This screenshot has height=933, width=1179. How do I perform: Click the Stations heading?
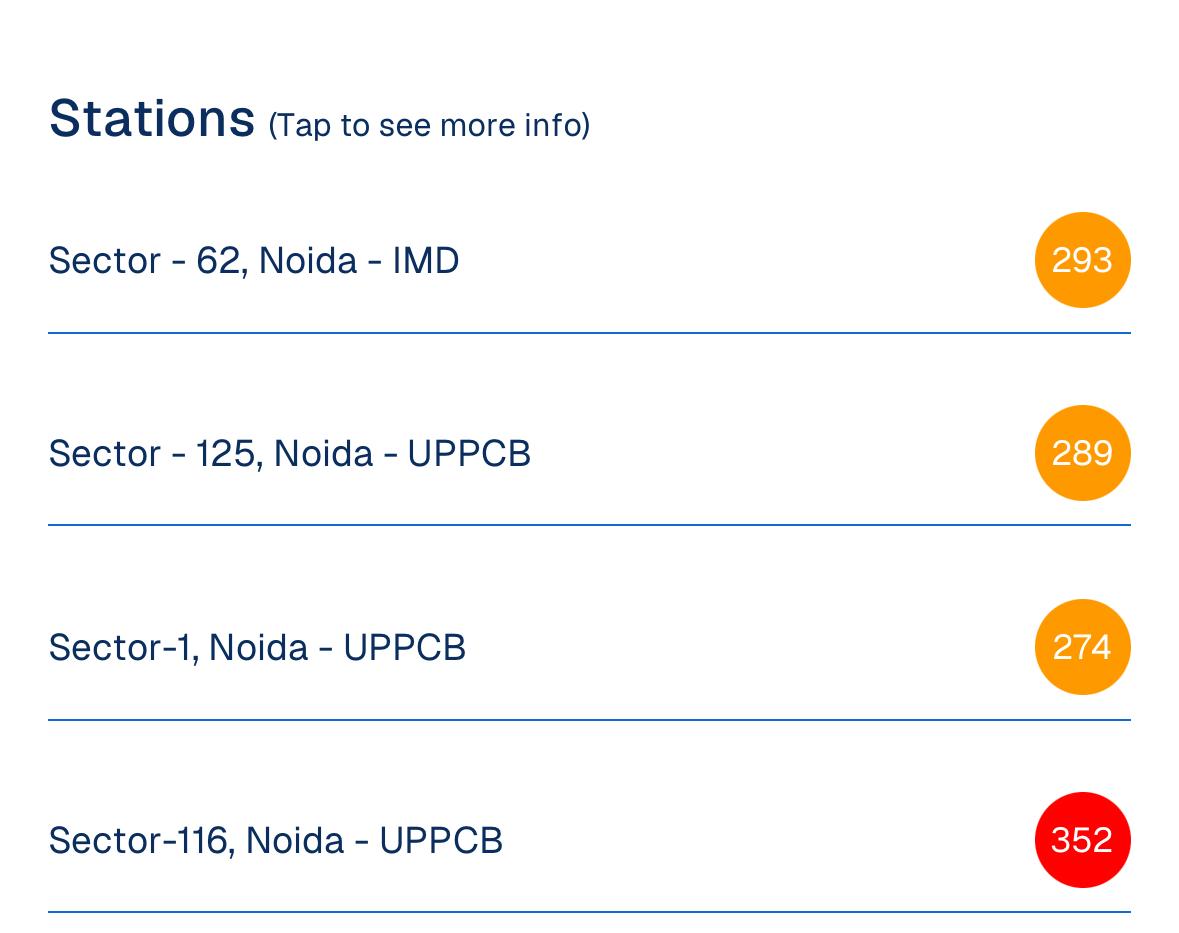pyautogui.click(x=152, y=118)
